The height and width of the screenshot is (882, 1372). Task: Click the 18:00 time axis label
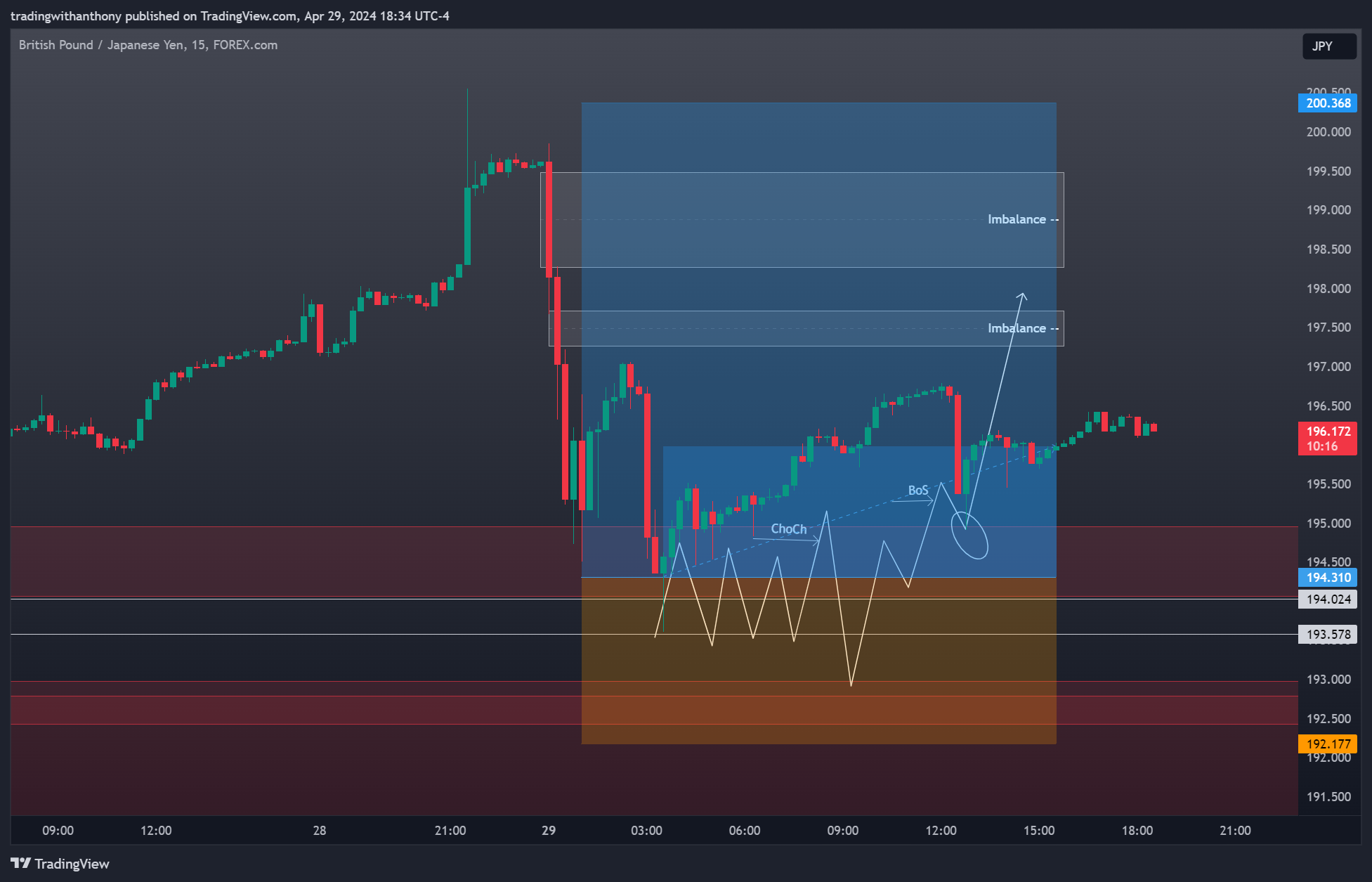tap(1137, 831)
